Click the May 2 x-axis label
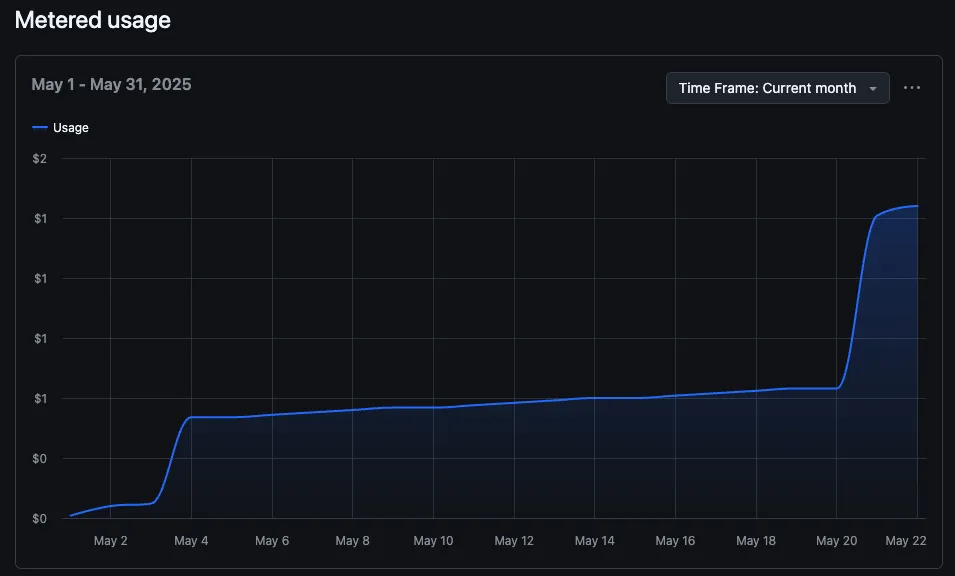This screenshot has height=576, width=955. [110, 541]
